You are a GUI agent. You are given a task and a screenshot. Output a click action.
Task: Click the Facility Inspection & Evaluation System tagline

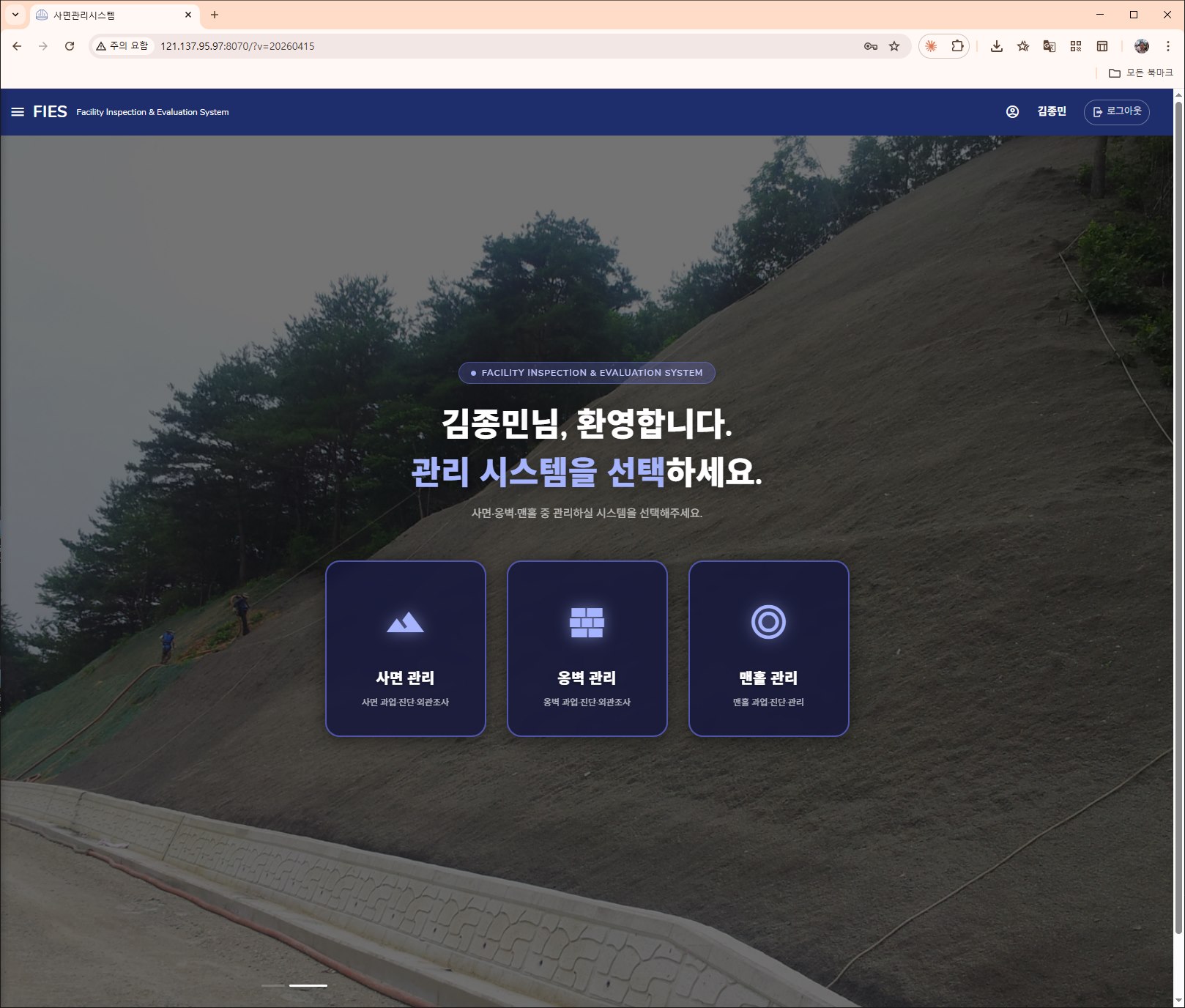pos(152,112)
